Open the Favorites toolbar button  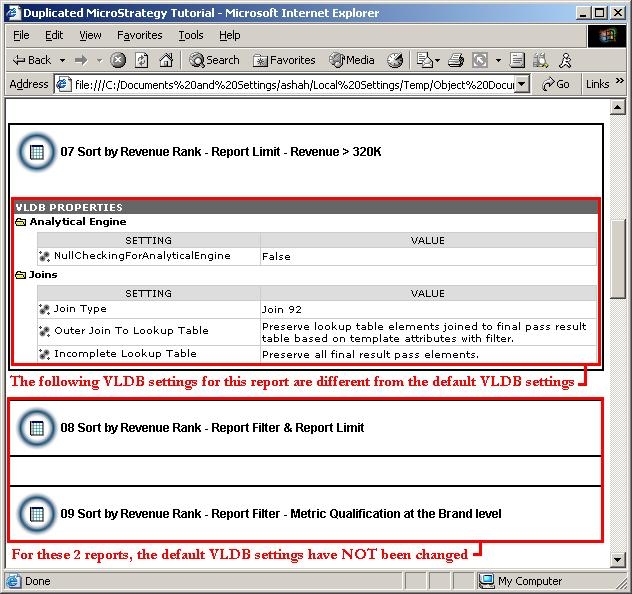click(x=284, y=60)
